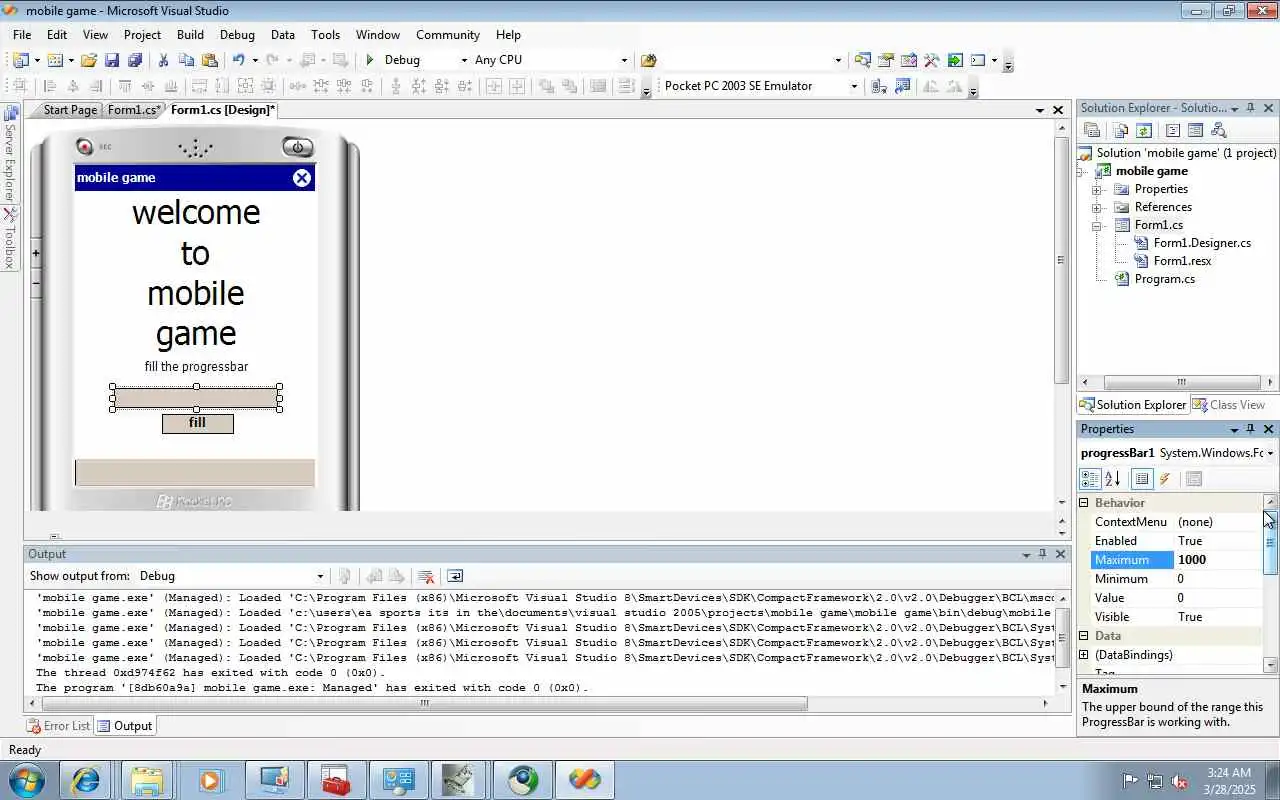The width and height of the screenshot is (1280, 800).
Task: Open Pocket PC 2003 SE Emulator dropdown
Action: coord(854,86)
